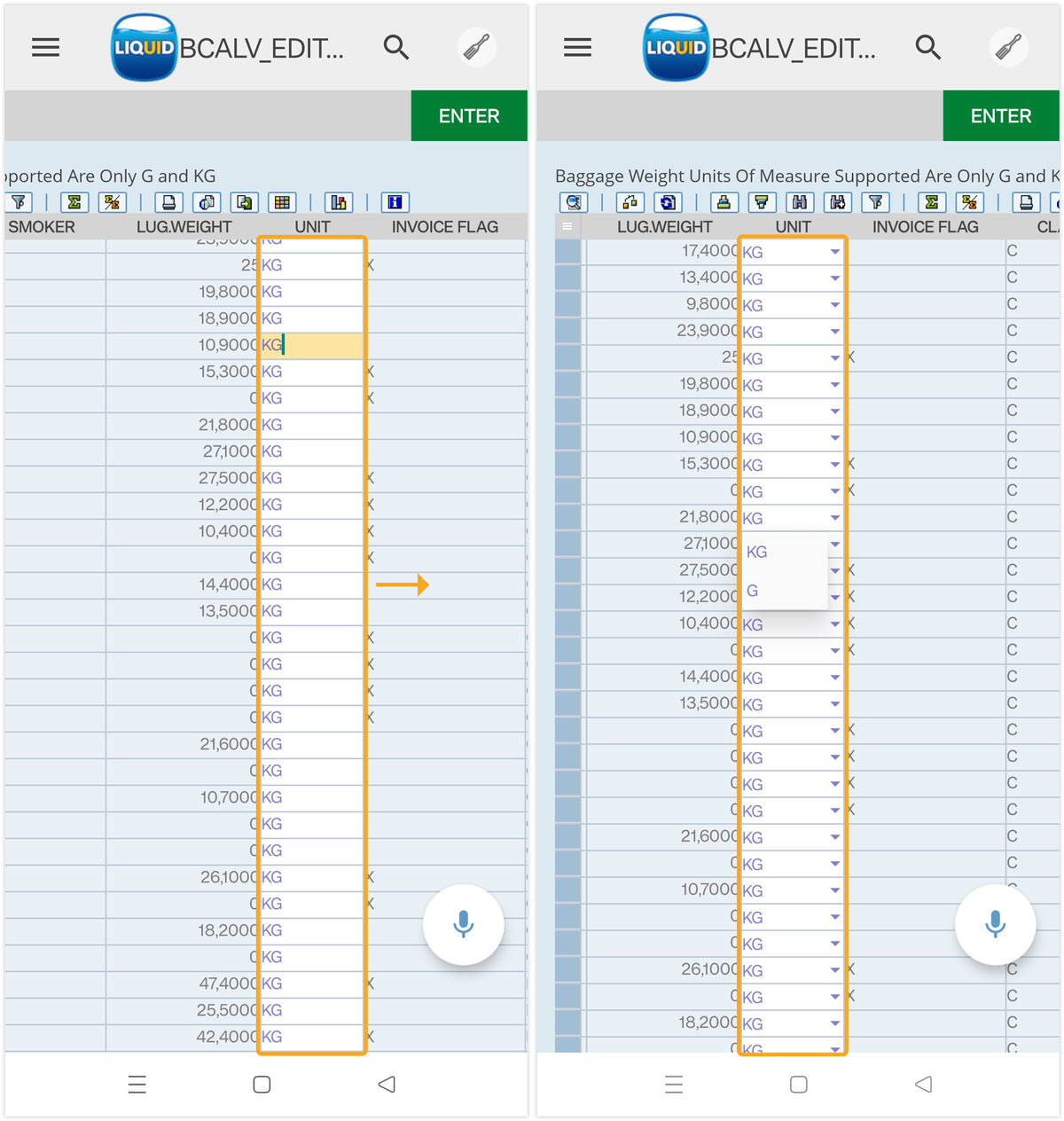Image resolution: width=1064 pixels, height=1121 pixels.
Task: Click the Details magnifier icon in right toolbar
Action: (574, 202)
